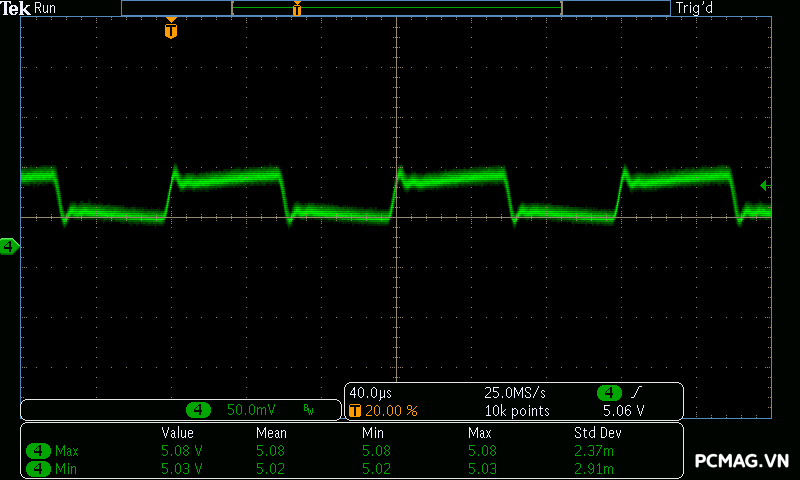Click the orange trigger position T marker
The width and height of the screenshot is (800, 480).
[x=171, y=31]
